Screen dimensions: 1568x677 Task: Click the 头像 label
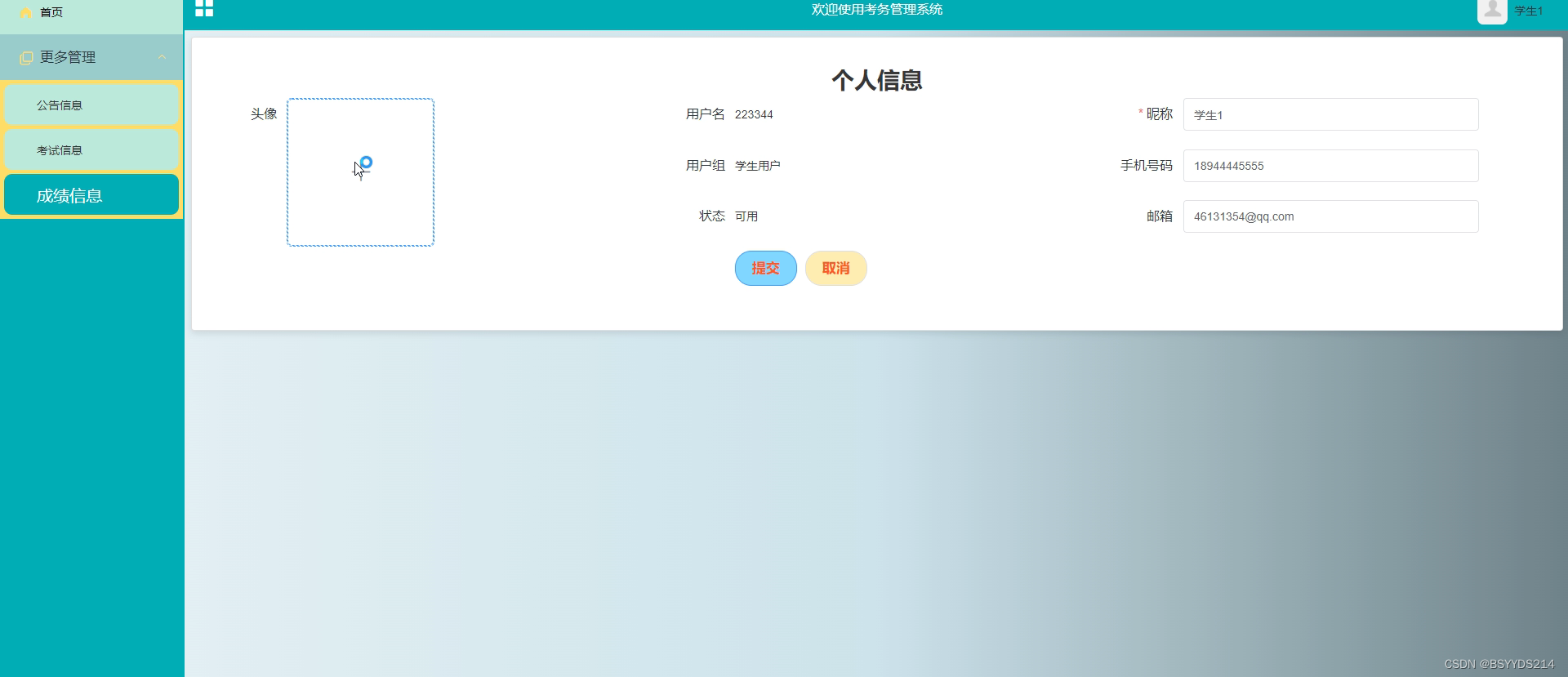click(264, 114)
